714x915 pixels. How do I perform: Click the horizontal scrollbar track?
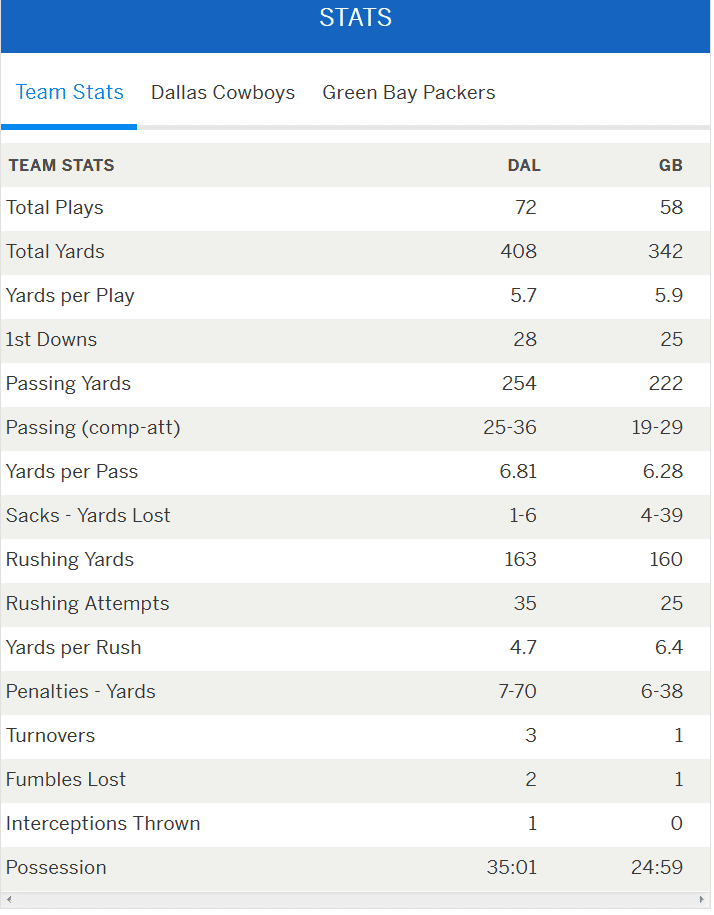[356, 900]
